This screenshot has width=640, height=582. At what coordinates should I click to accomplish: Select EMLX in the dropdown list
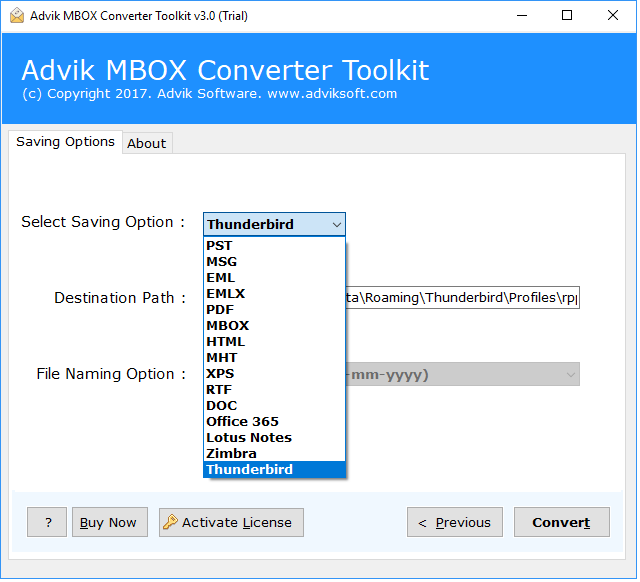(276, 295)
